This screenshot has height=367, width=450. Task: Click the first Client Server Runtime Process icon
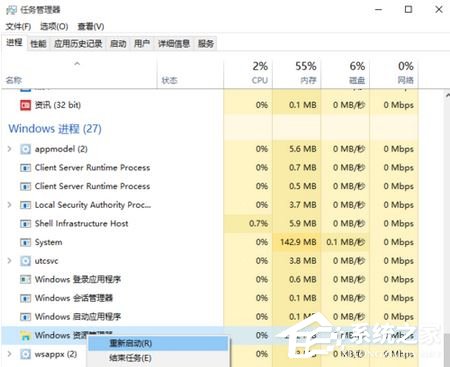point(26,168)
